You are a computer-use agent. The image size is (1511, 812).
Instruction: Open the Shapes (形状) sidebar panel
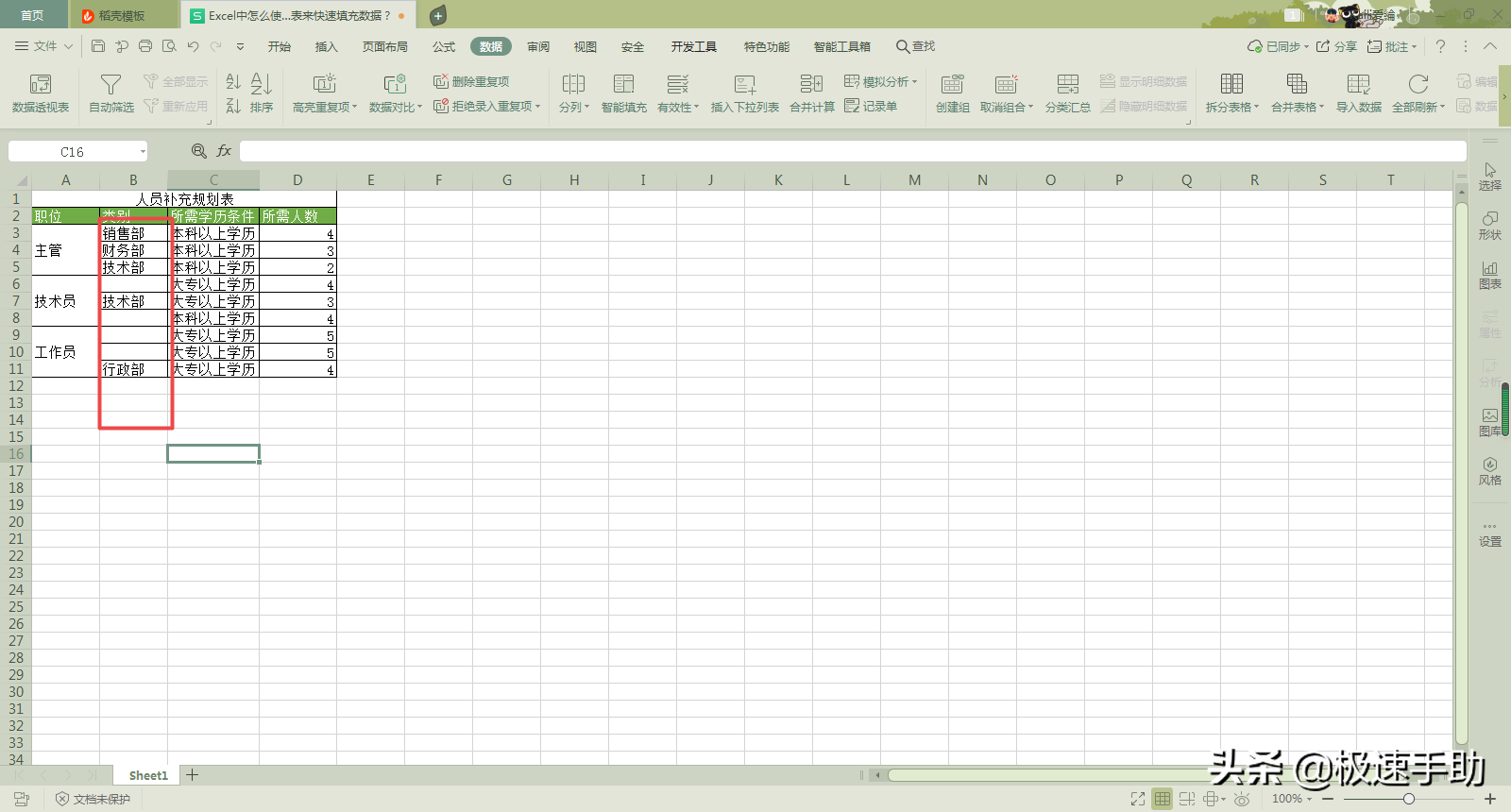pyautogui.click(x=1490, y=226)
